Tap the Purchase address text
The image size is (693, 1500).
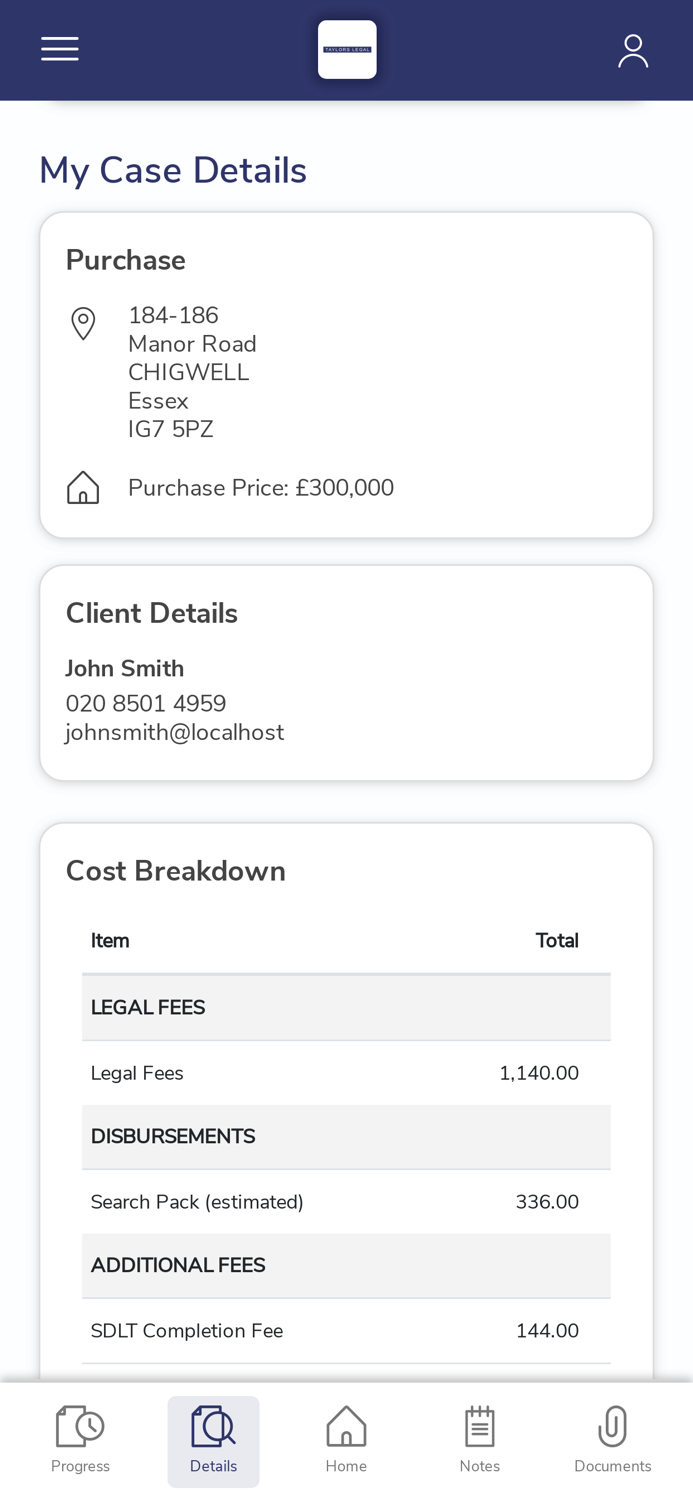pyautogui.click(x=192, y=372)
